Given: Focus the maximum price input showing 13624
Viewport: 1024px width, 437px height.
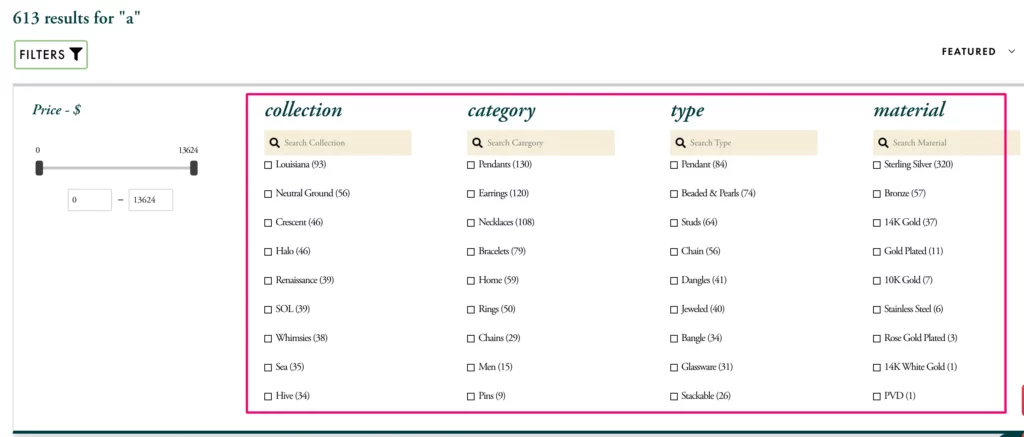Looking at the screenshot, I should (150, 200).
